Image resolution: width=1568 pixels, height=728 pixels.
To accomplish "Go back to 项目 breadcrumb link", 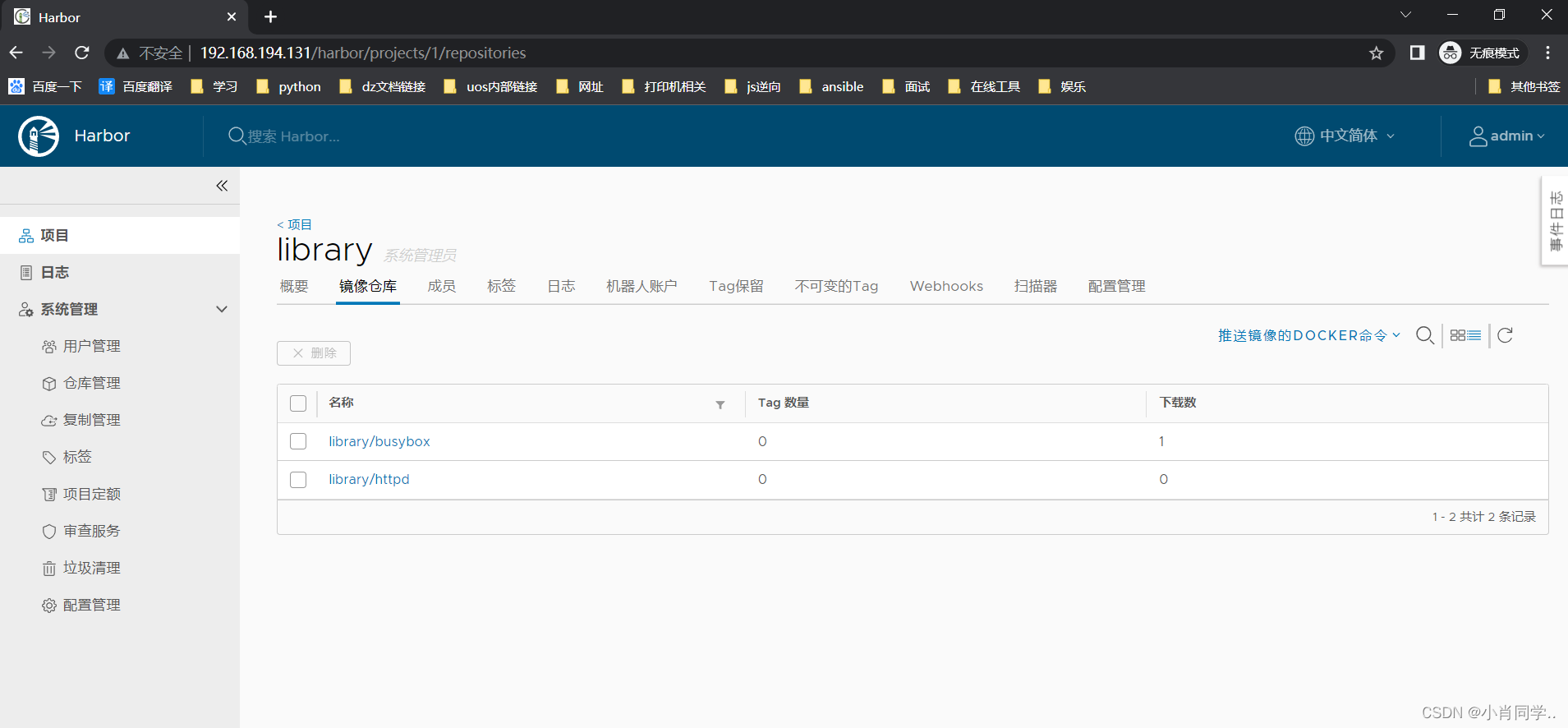I will click(x=294, y=224).
